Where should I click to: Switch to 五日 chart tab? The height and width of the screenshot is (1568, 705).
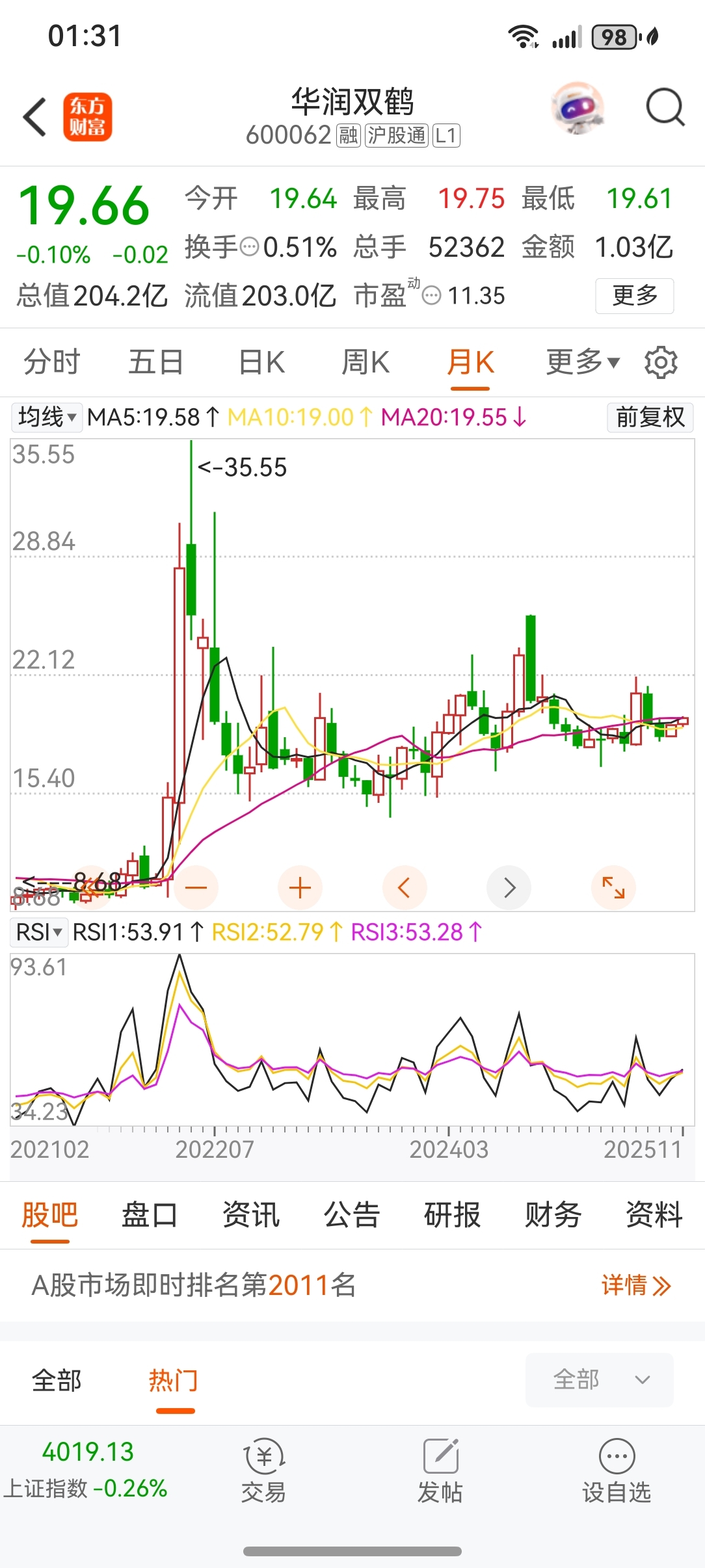tap(156, 362)
